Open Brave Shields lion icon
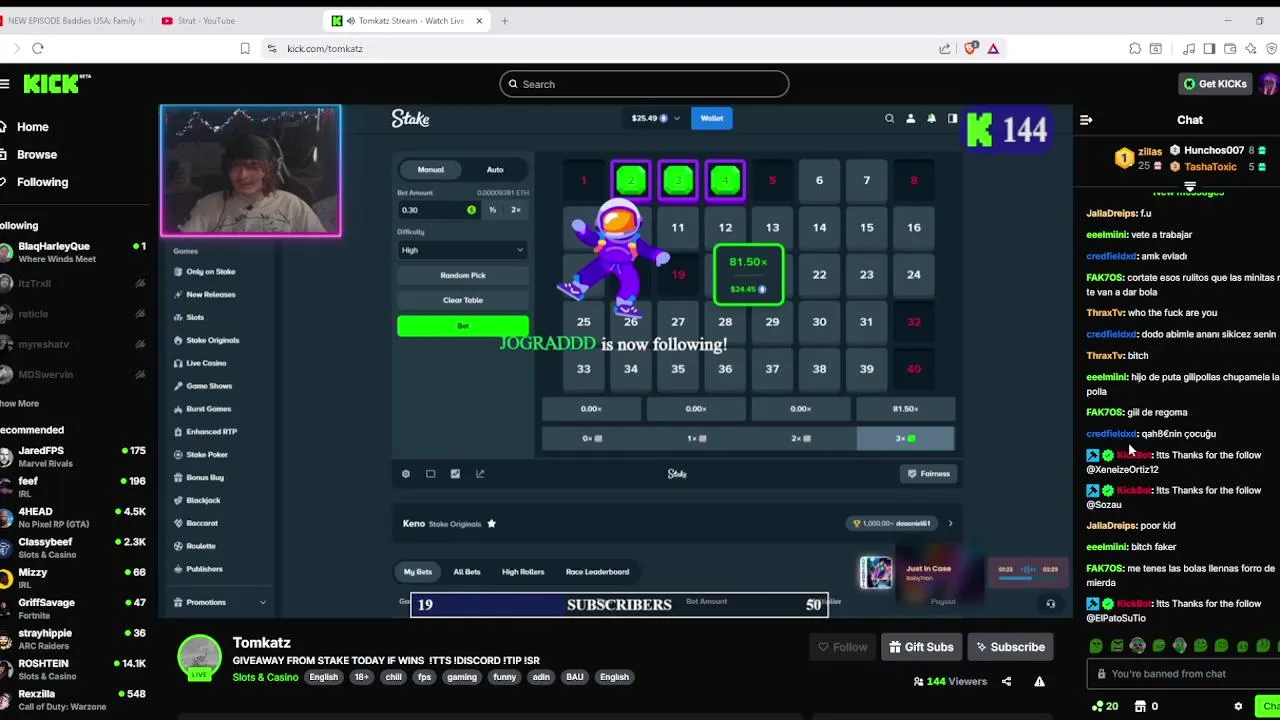The image size is (1280, 720). pyautogui.click(x=970, y=48)
